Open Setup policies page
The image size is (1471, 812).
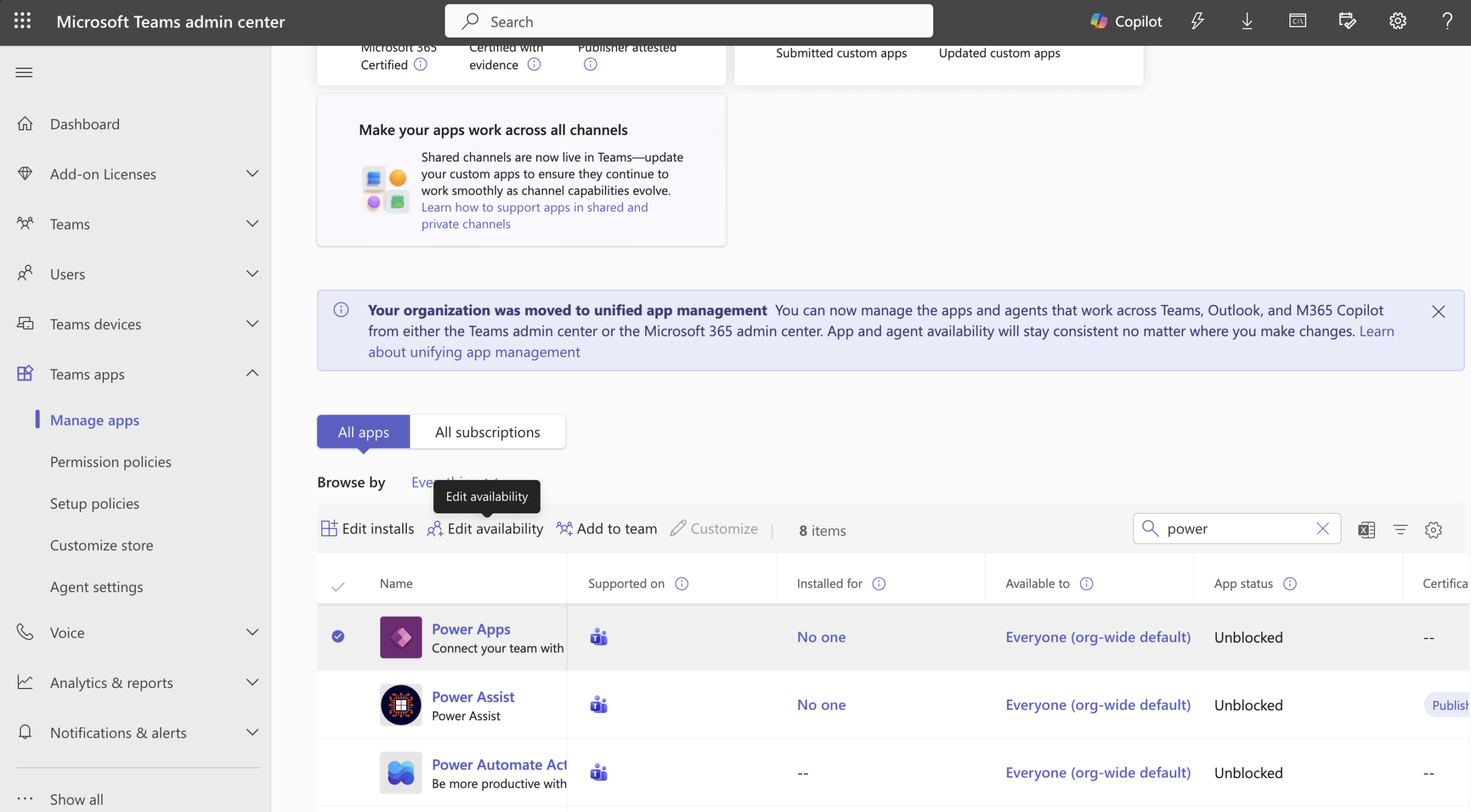coord(94,503)
